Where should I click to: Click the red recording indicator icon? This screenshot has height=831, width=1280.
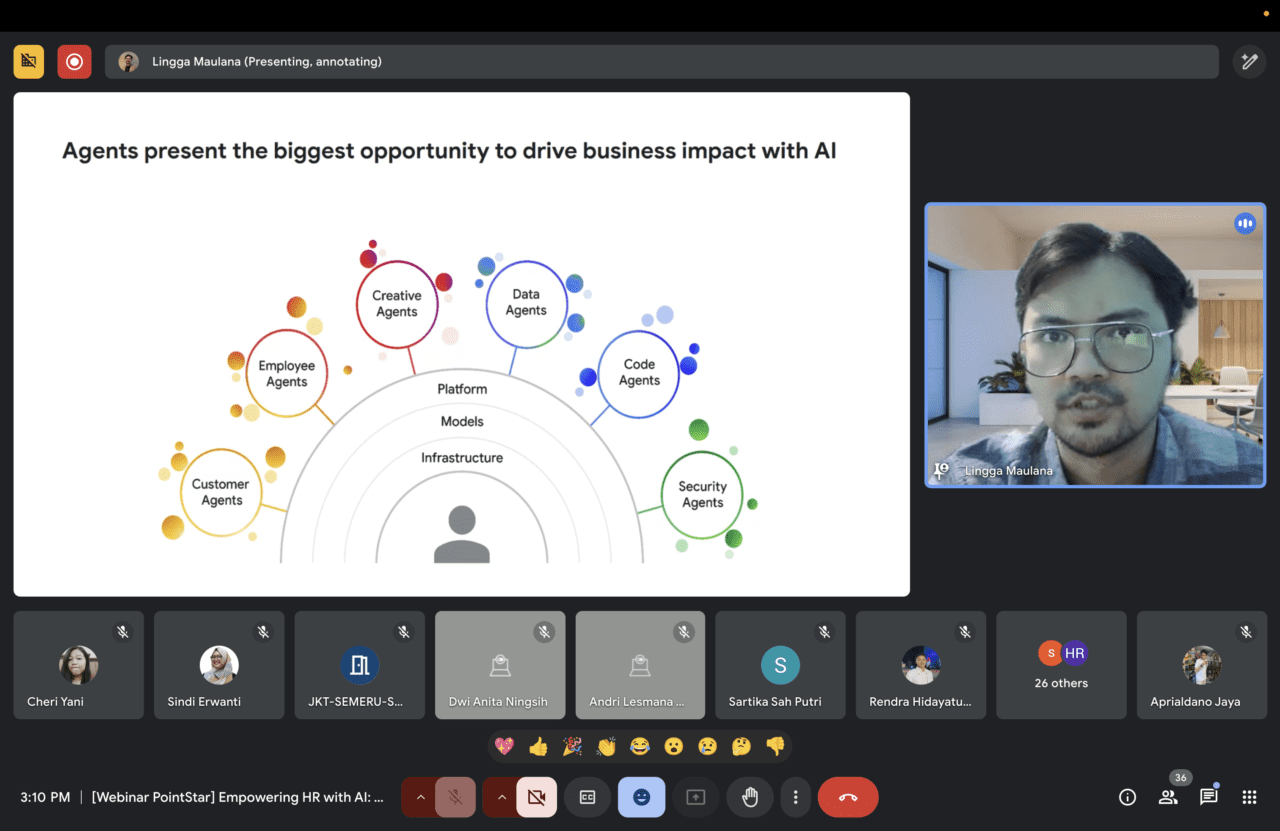74,62
